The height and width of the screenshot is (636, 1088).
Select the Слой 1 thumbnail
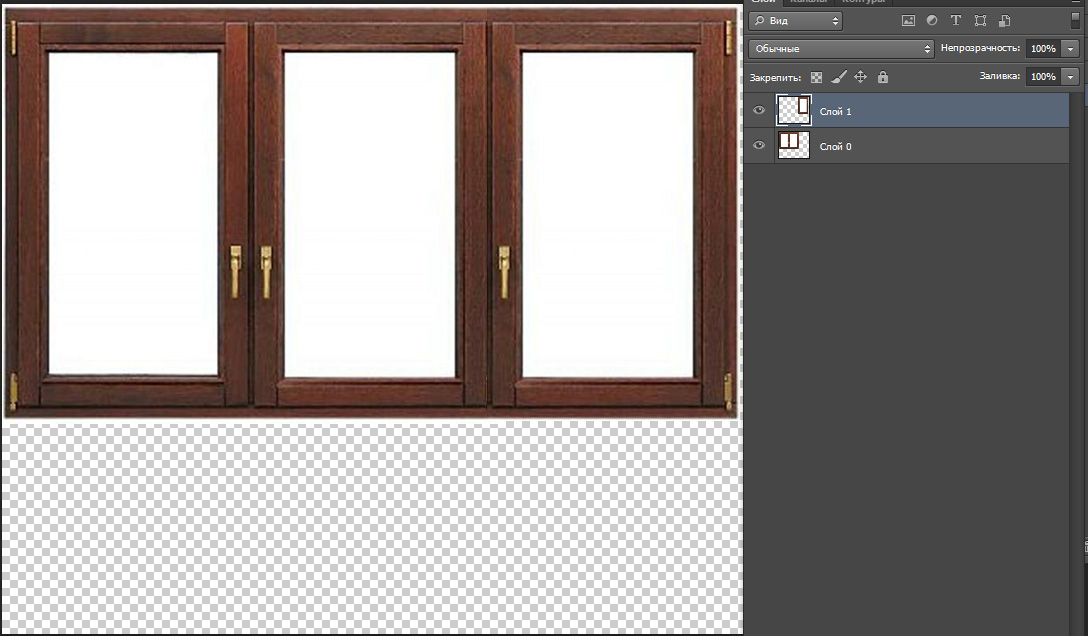(794, 110)
